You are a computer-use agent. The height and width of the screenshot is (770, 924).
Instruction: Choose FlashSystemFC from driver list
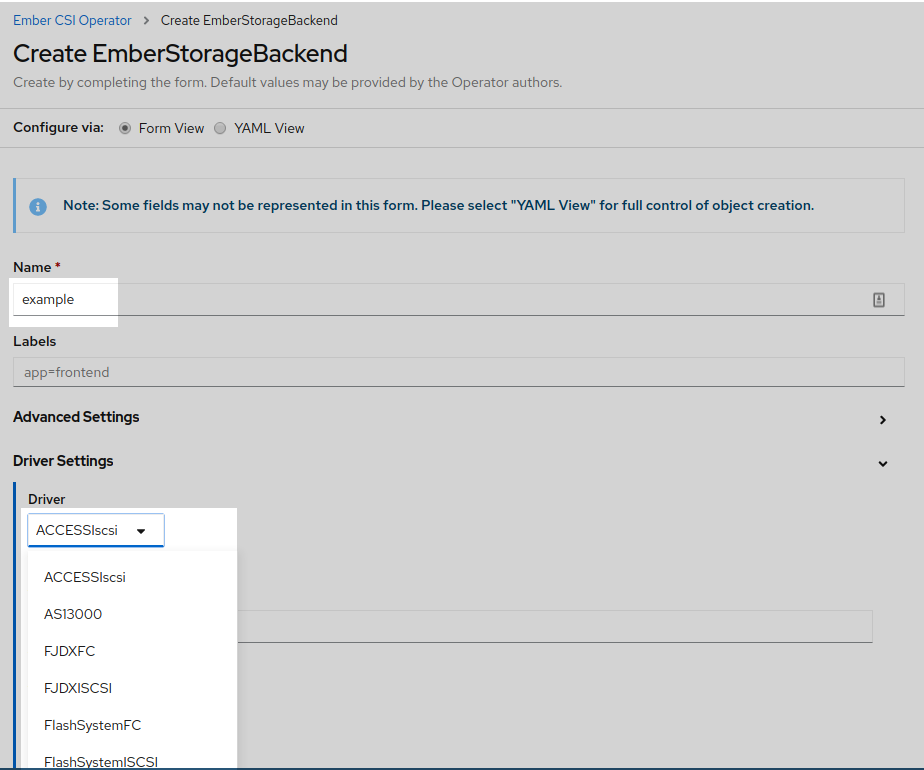click(93, 726)
